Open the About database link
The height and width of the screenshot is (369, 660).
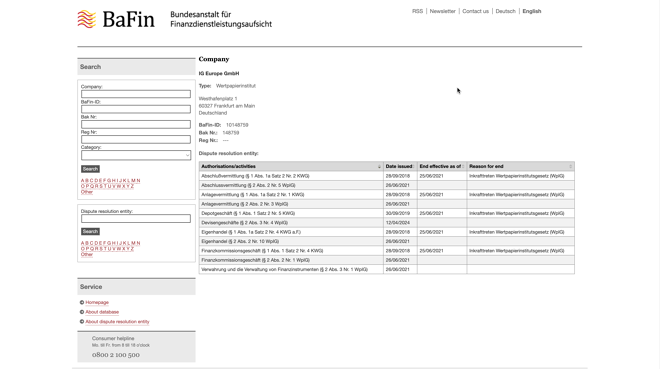[102, 312]
